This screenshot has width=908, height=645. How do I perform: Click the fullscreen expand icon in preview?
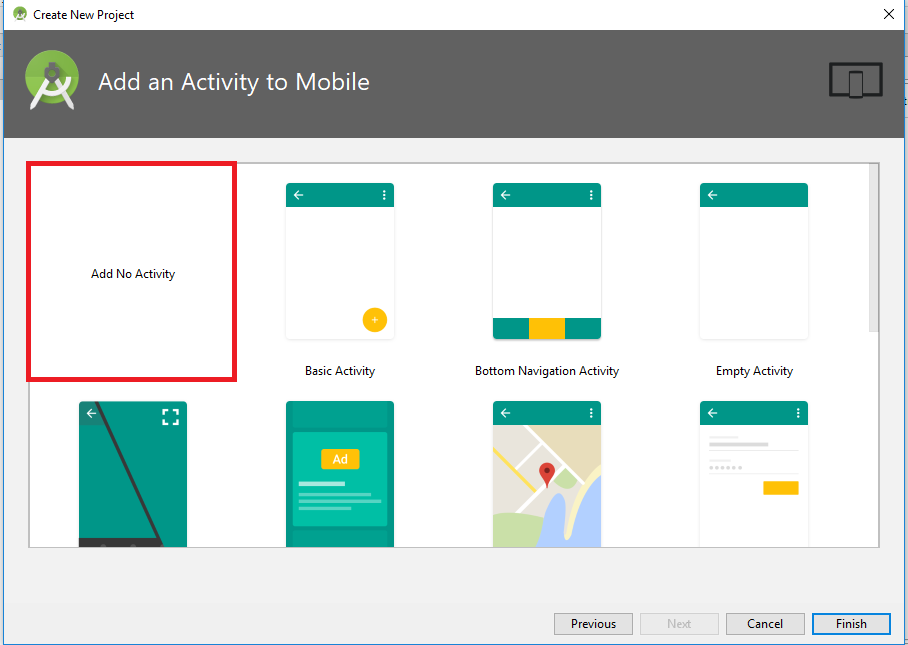pos(170,417)
